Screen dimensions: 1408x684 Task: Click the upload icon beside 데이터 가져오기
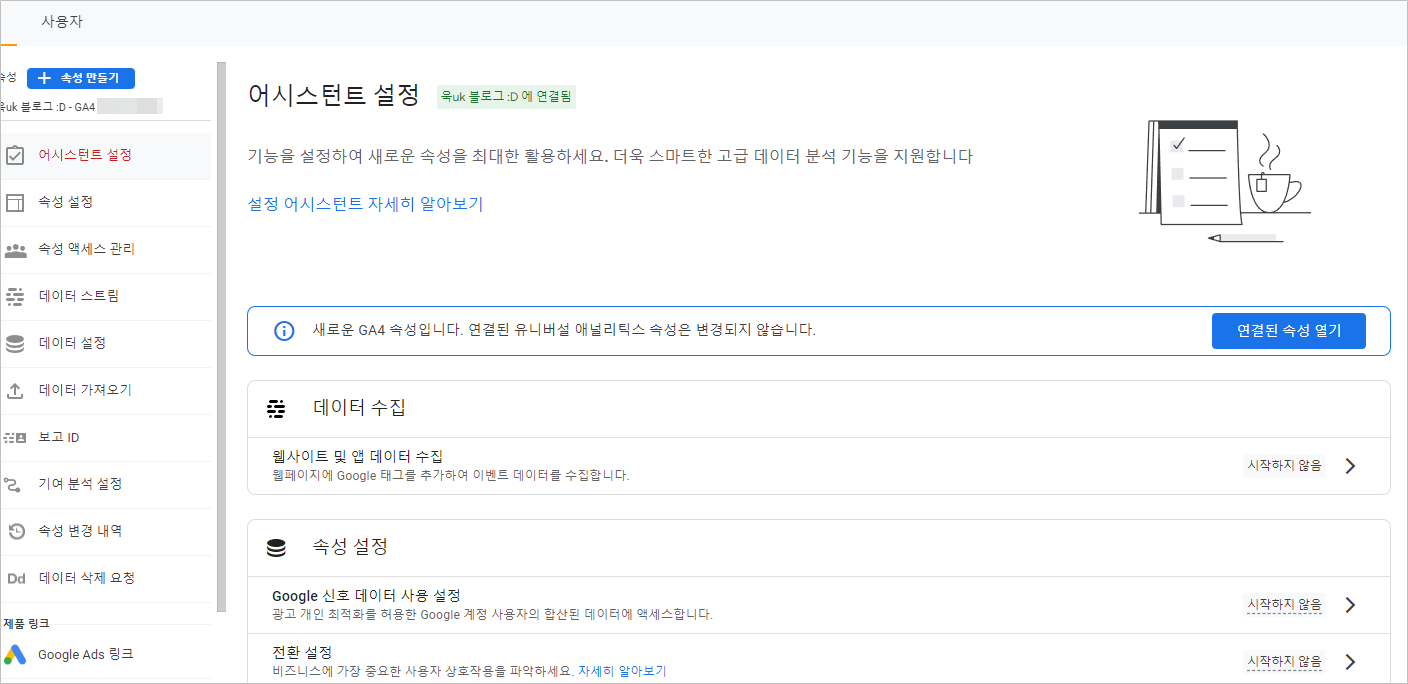(x=15, y=390)
